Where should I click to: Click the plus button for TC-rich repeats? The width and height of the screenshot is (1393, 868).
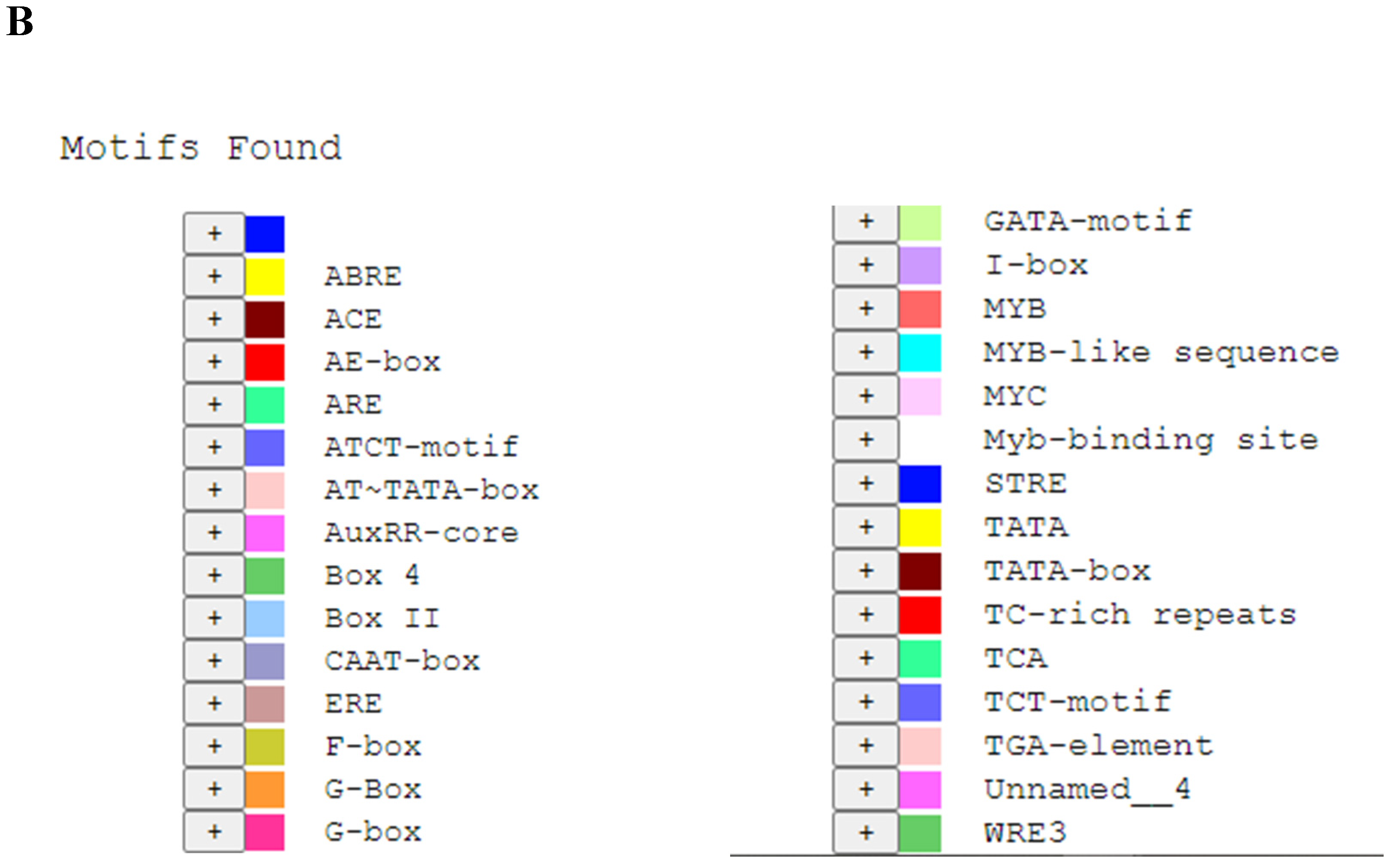(x=866, y=615)
